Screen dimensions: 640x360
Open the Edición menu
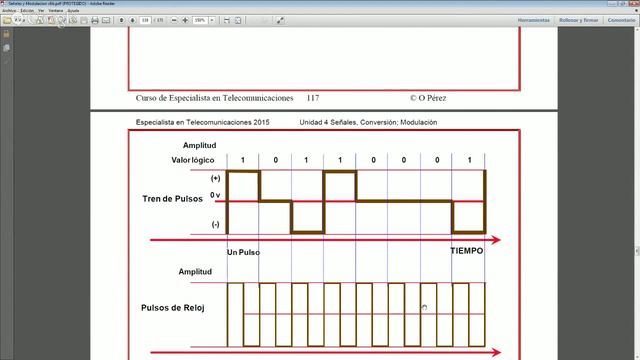(27, 11)
